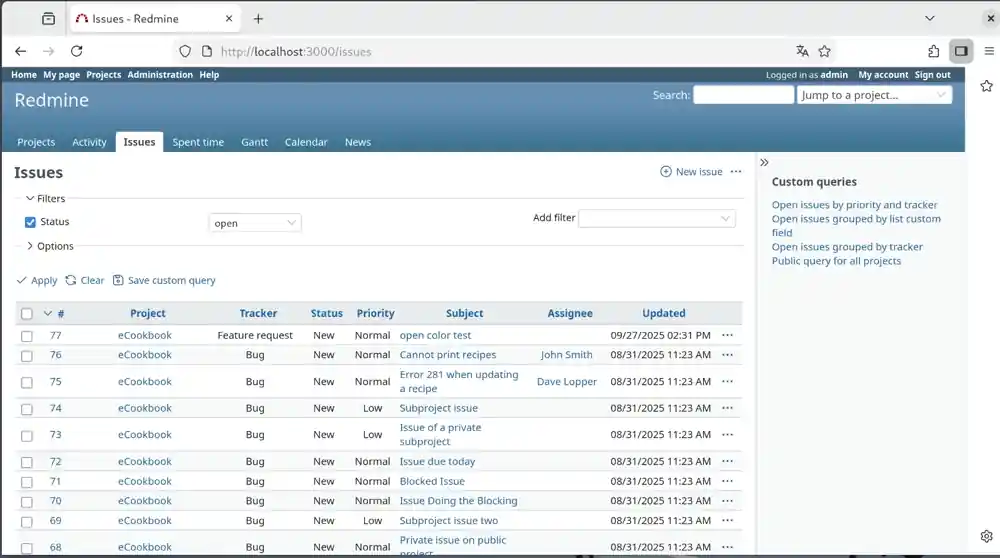The image size is (1000, 558).
Task: Go back to the previous page
Action: coord(20,51)
